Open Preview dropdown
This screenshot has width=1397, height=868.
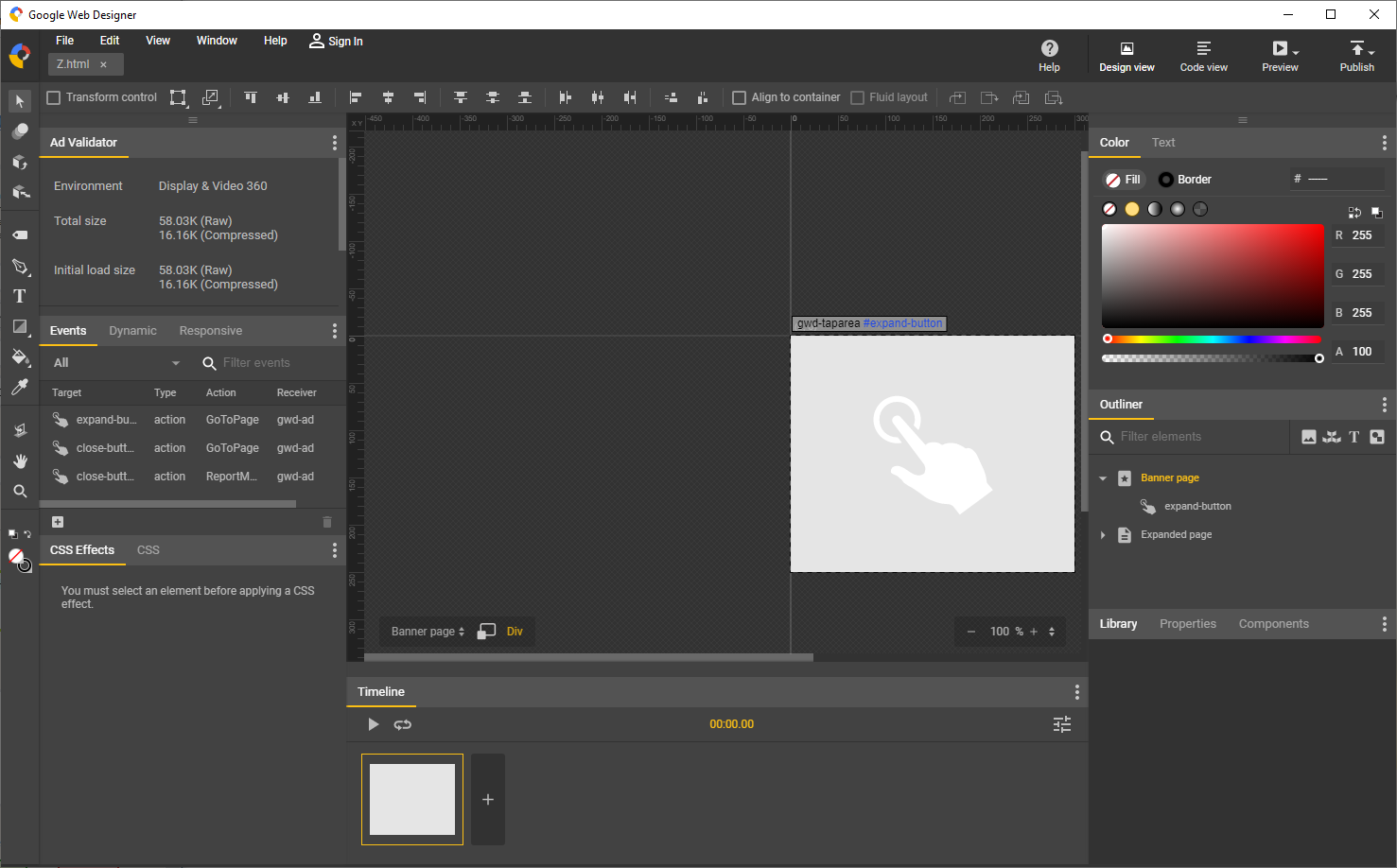[1296, 51]
